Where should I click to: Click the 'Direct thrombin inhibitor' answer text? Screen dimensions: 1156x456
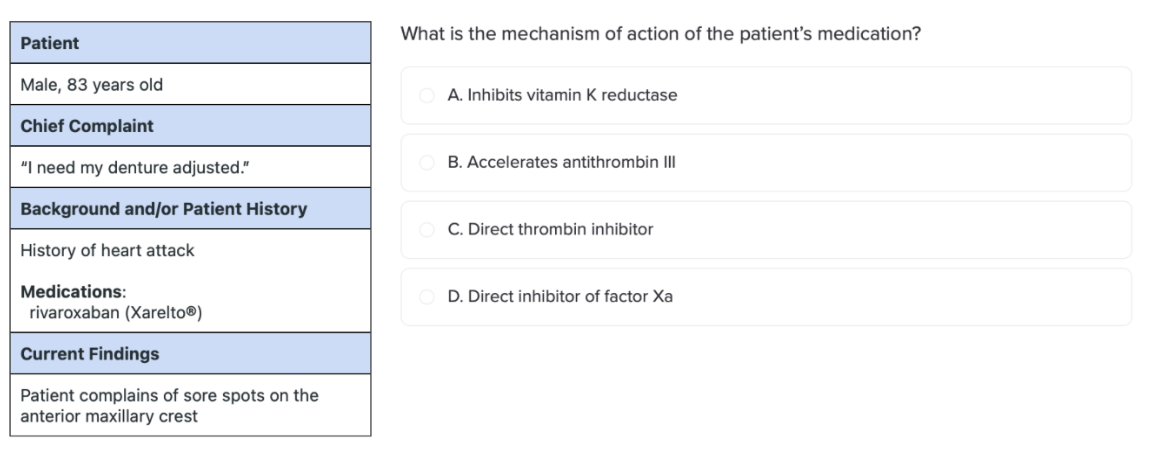tap(550, 229)
